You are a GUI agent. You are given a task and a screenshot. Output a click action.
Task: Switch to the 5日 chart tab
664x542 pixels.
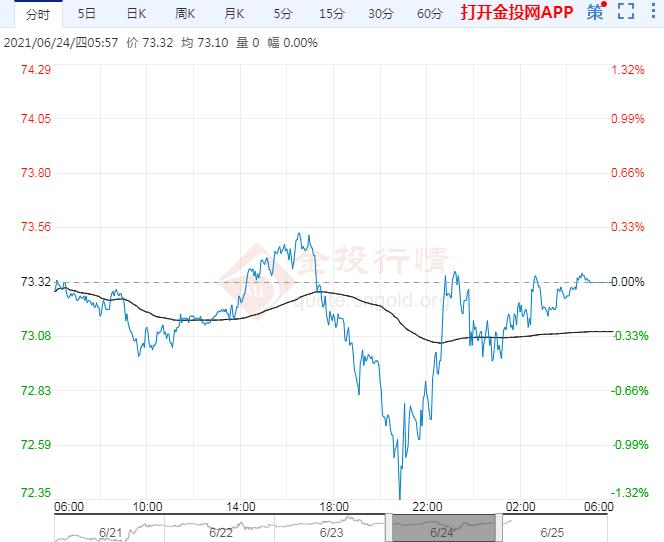(87, 14)
